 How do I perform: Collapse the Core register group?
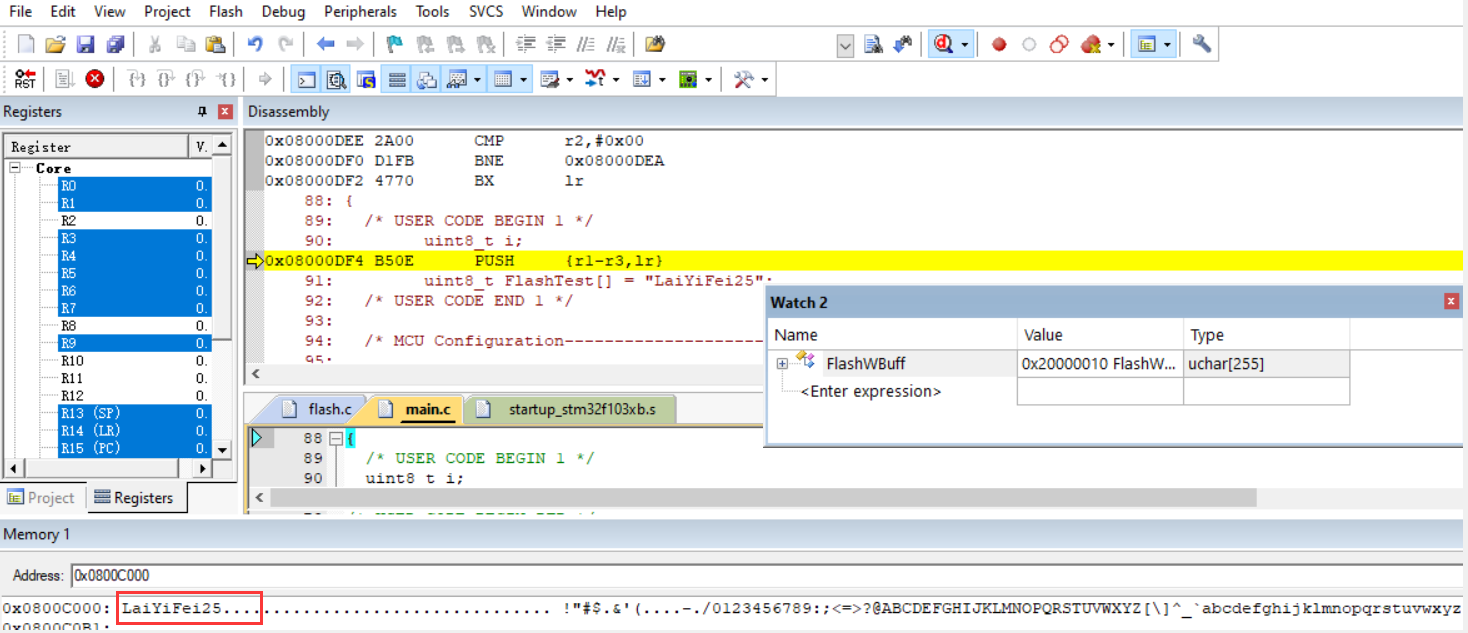point(16,168)
